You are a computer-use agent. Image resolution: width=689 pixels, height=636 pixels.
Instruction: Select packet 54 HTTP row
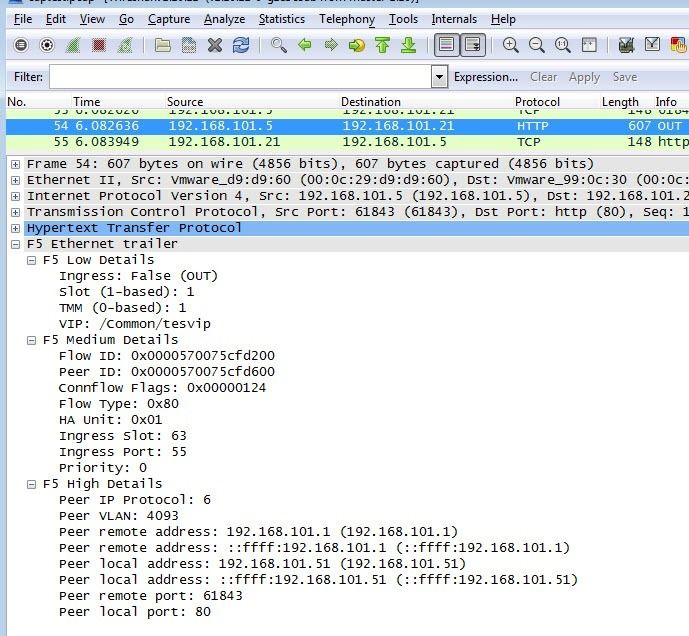[347, 126]
